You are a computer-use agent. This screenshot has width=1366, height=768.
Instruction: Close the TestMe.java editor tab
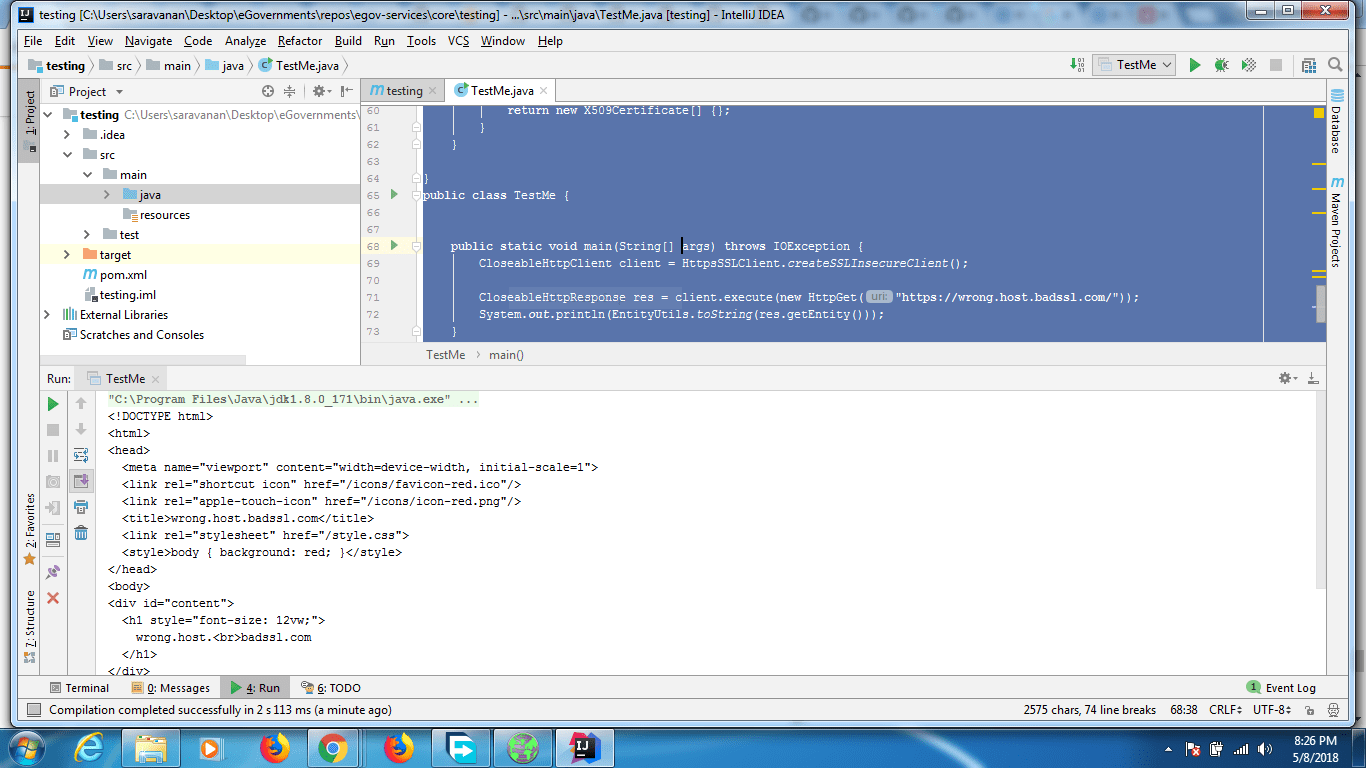[x=545, y=91]
